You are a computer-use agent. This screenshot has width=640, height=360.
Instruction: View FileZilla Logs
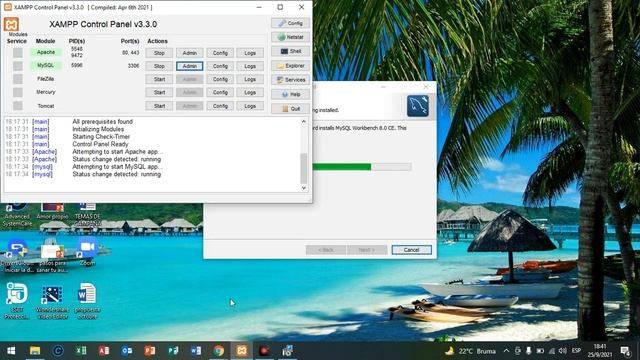coord(250,80)
